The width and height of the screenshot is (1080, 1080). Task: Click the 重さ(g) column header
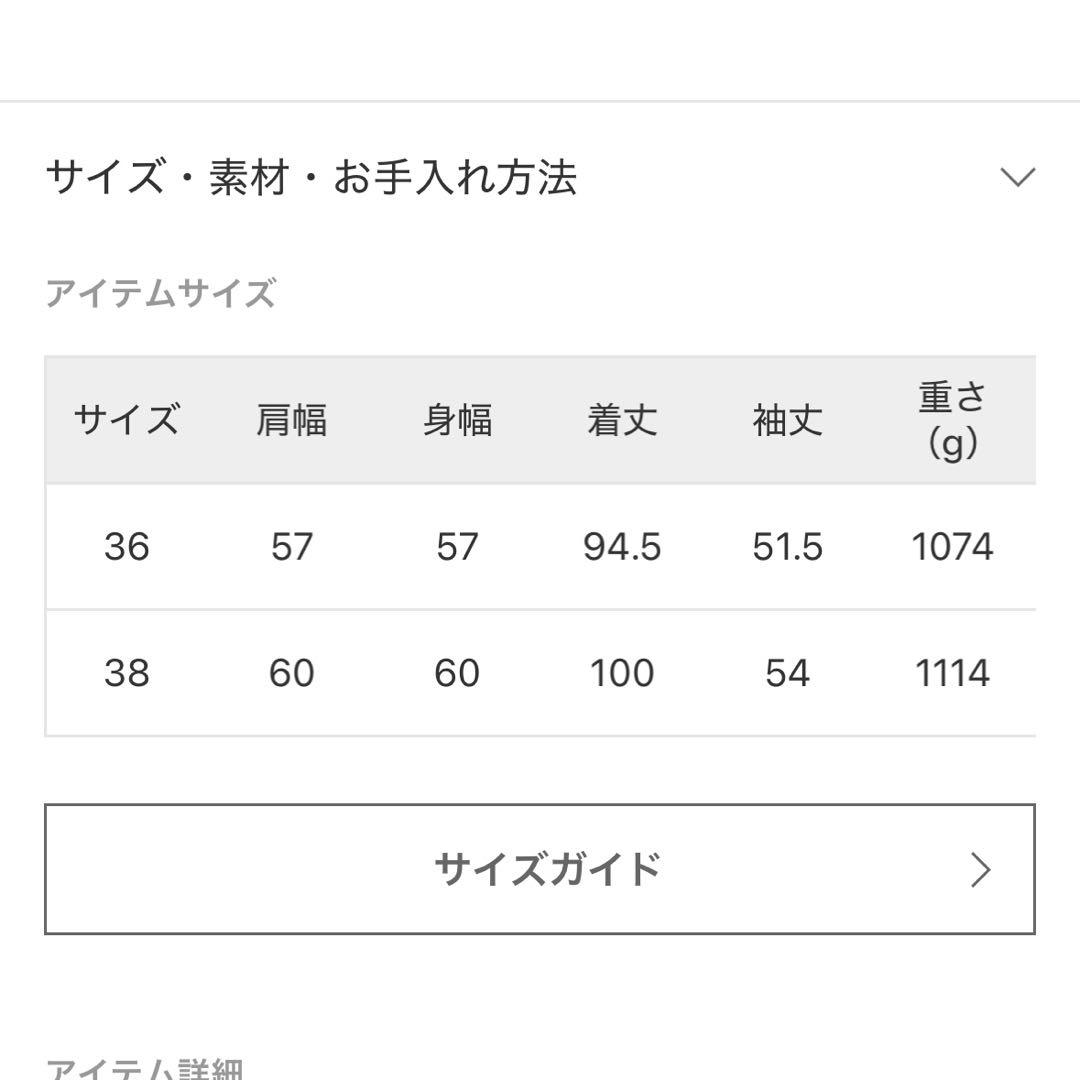point(950,420)
